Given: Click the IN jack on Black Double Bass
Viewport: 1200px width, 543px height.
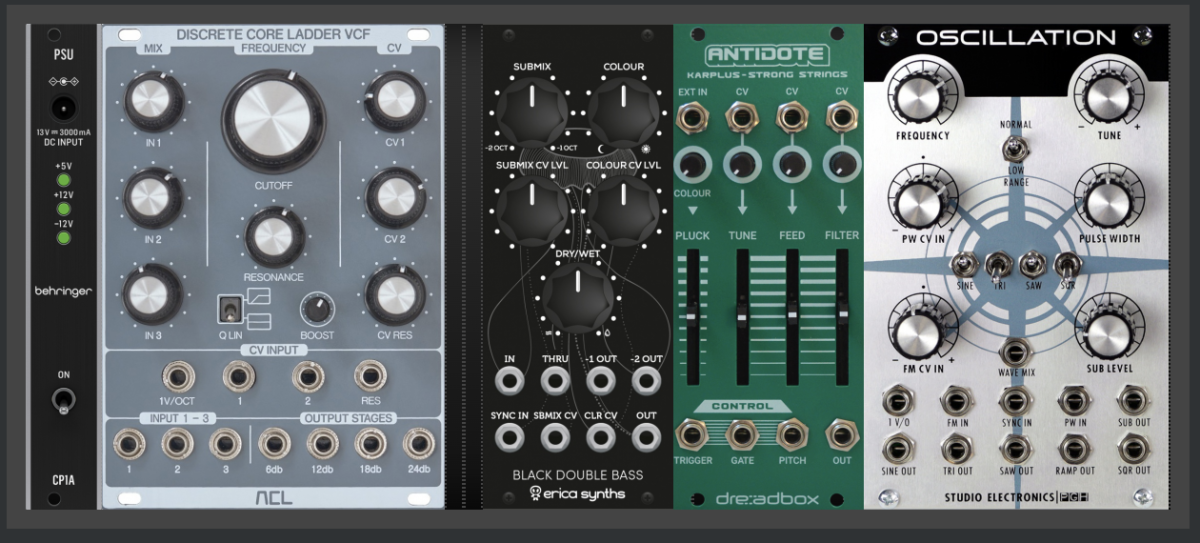Looking at the screenshot, I should pos(510,380).
